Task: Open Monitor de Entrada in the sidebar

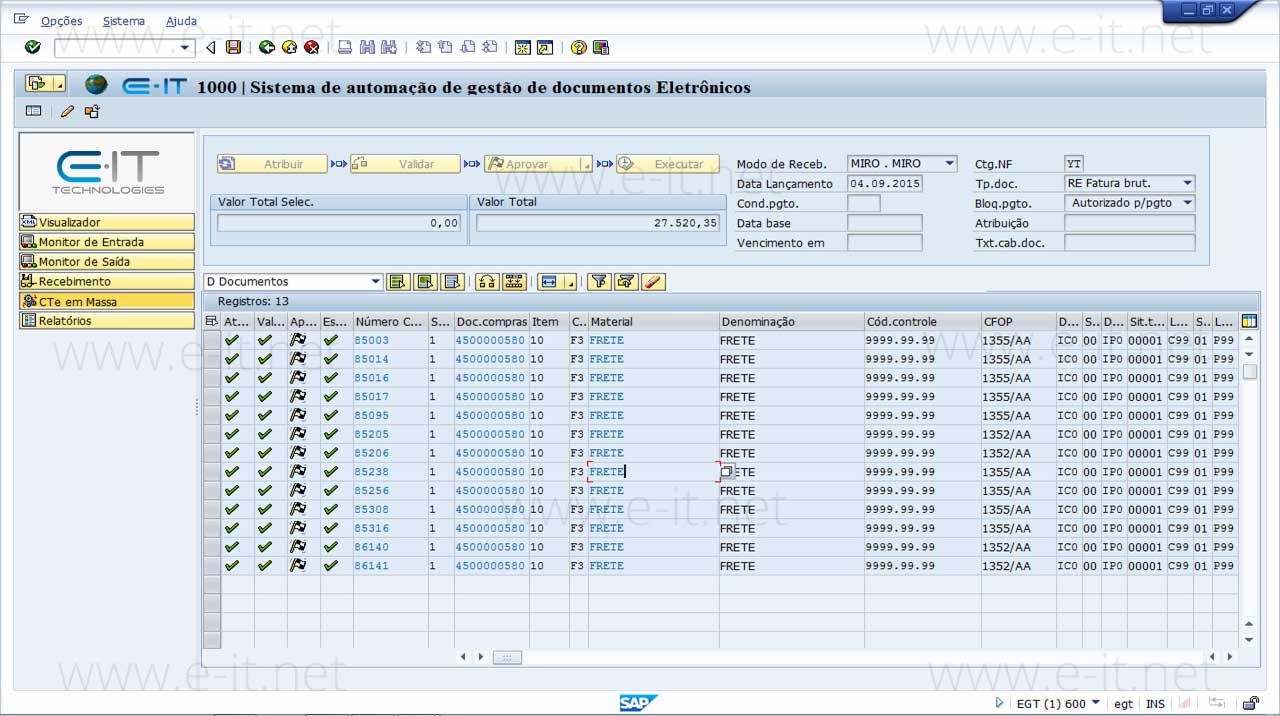Action: (107, 242)
